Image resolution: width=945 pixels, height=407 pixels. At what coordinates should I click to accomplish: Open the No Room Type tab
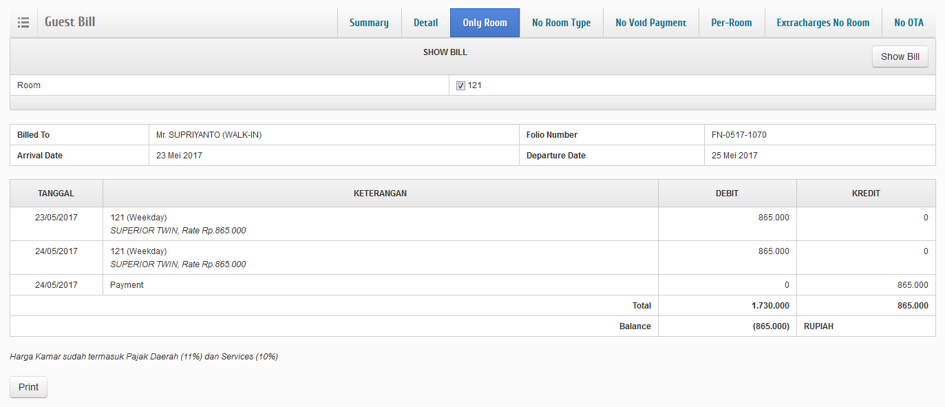click(x=561, y=22)
